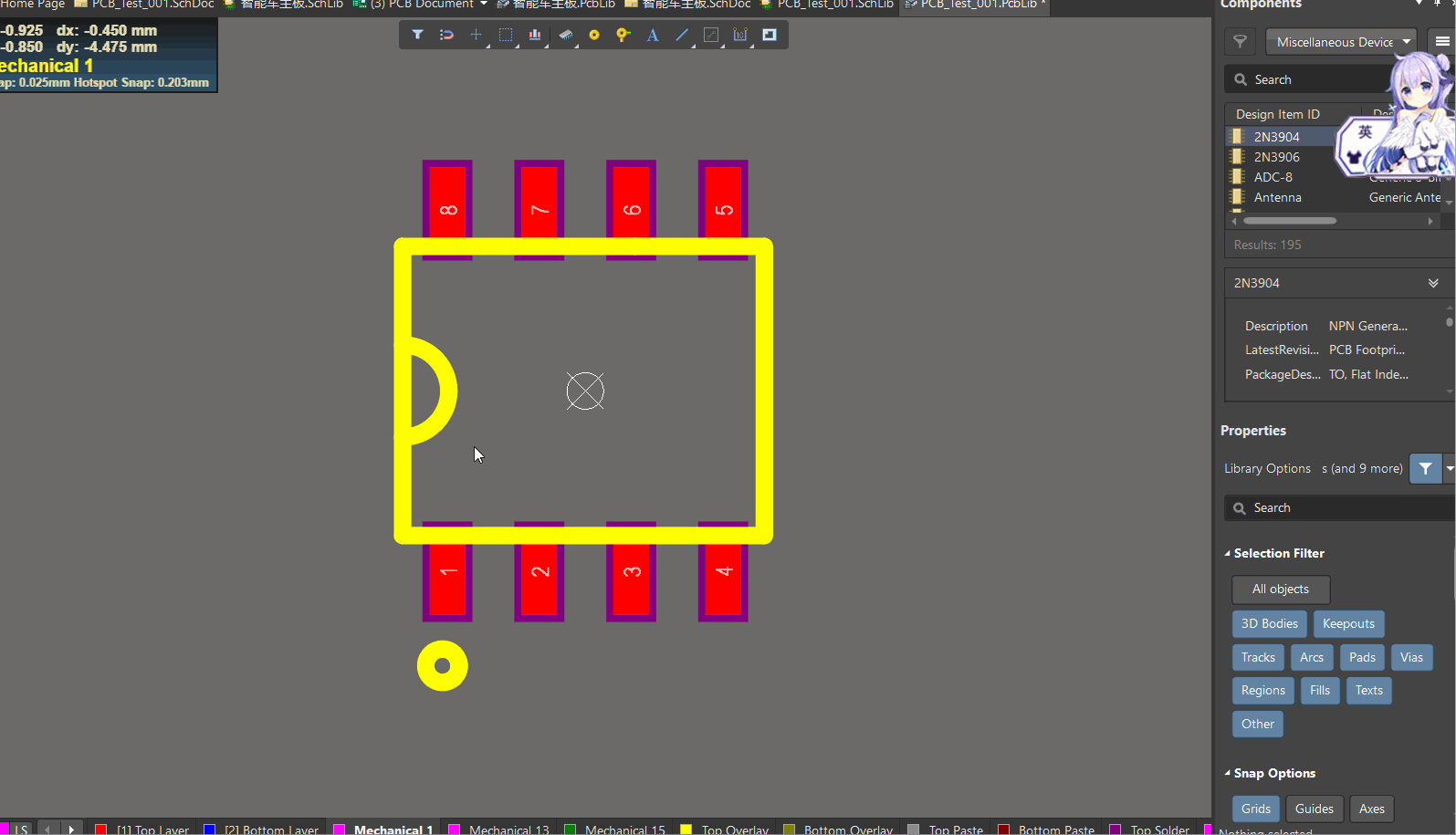
Task: Open the PCB_Test_001.SchLib document tab
Action: click(834, 5)
